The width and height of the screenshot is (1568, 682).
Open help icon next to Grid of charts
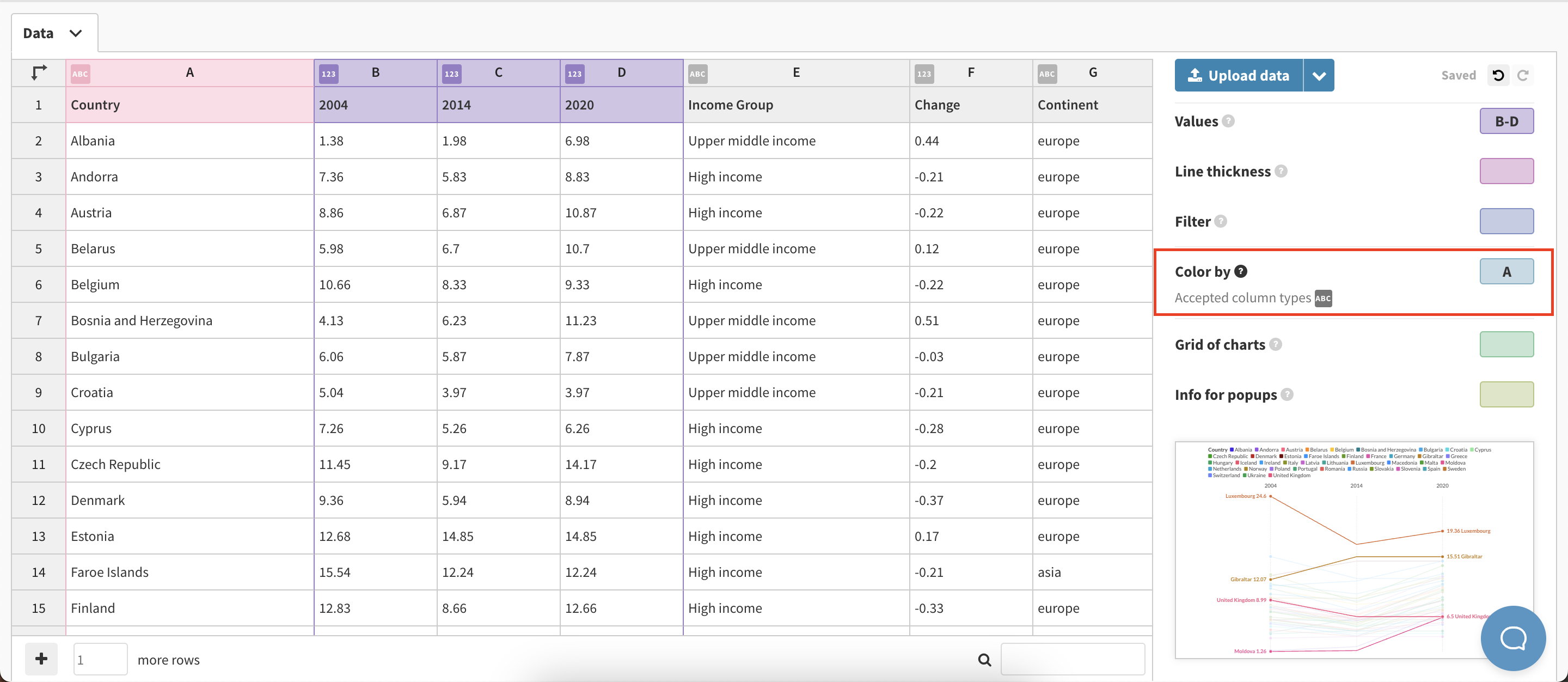(1275, 344)
